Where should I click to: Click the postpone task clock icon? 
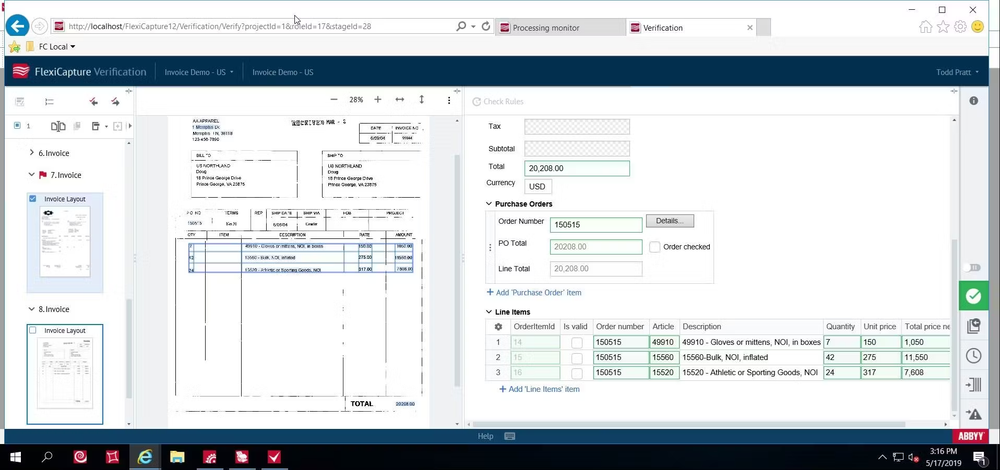(x=973, y=355)
